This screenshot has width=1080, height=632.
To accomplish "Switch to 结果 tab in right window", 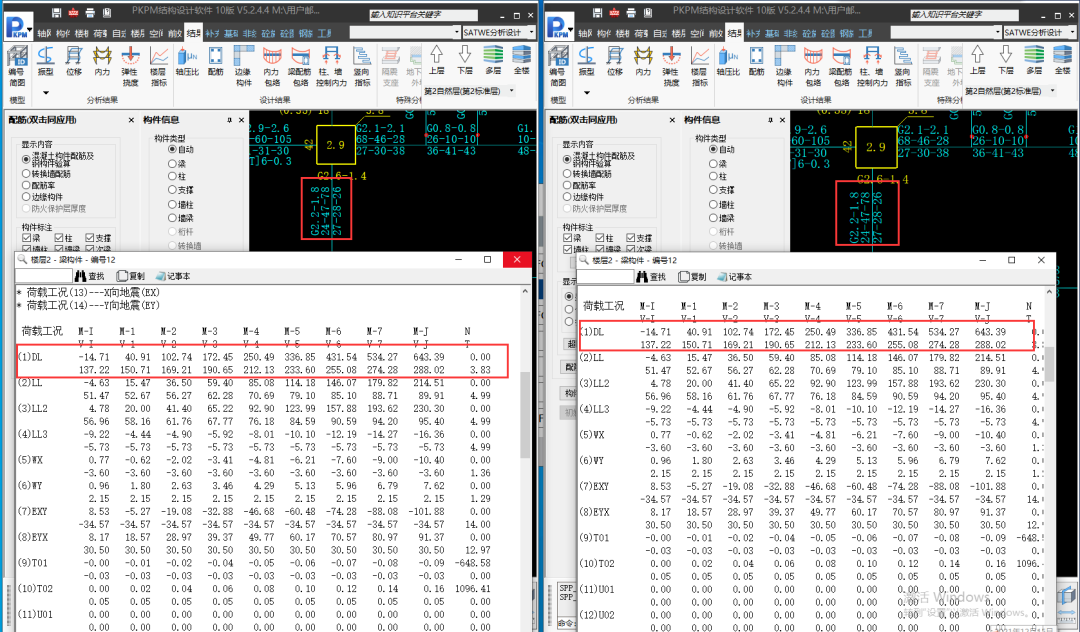I will [x=734, y=33].
